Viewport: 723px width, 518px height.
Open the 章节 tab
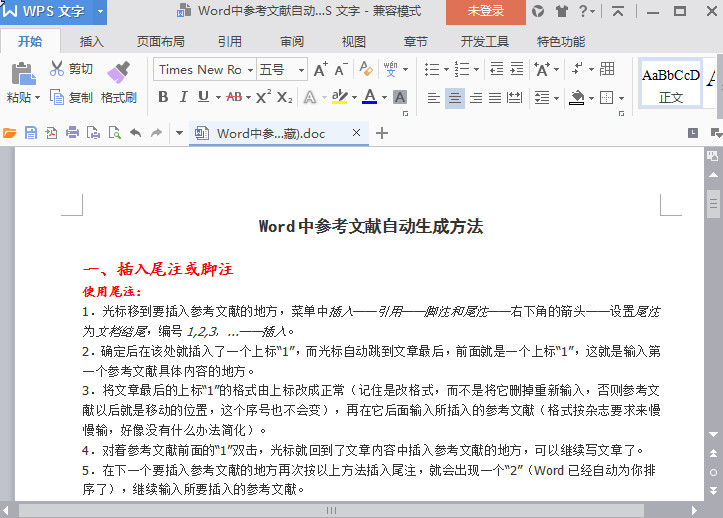(x=415, y=42)
